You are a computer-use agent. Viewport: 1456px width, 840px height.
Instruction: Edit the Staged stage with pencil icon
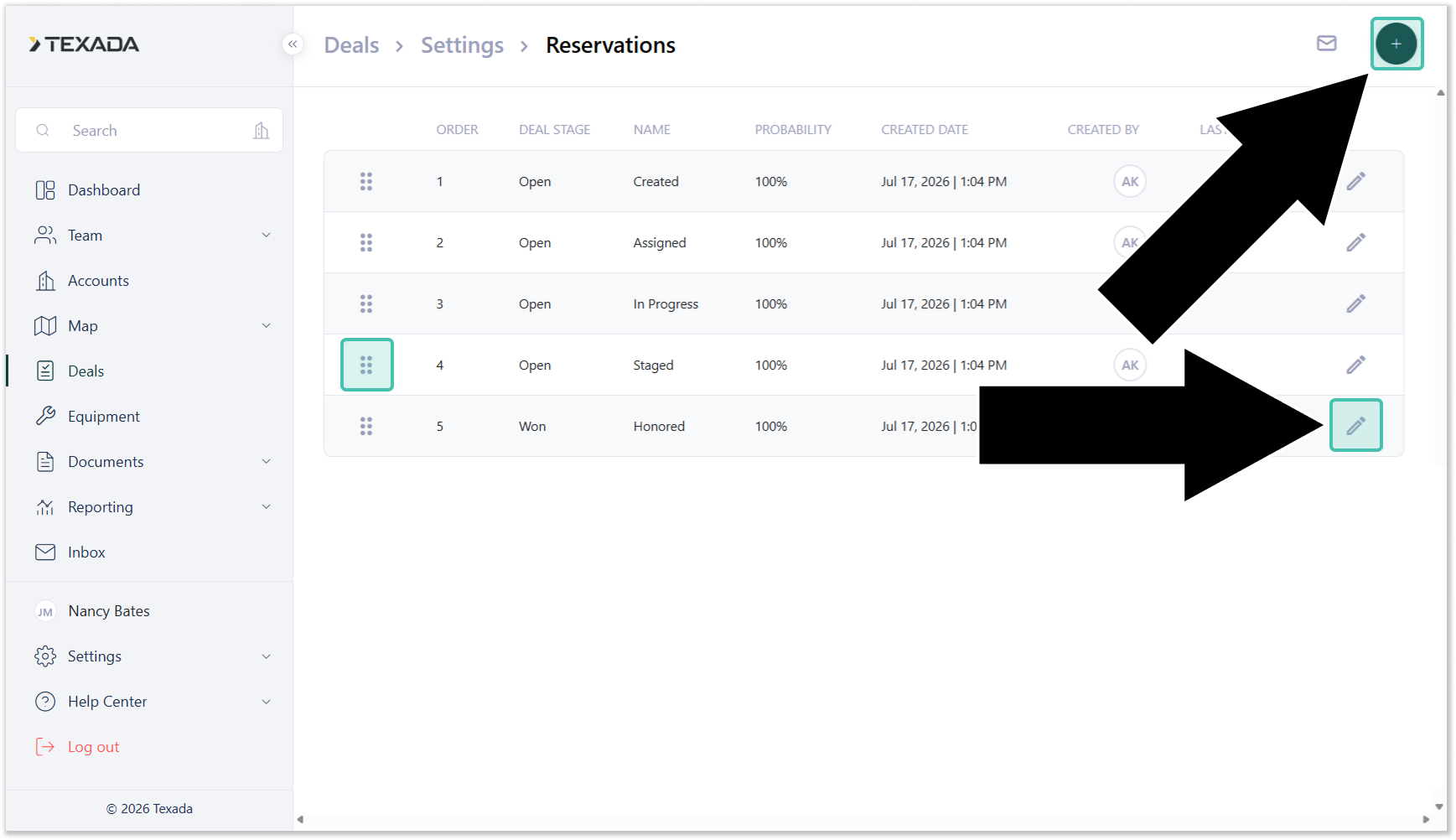coord(1356,365)
